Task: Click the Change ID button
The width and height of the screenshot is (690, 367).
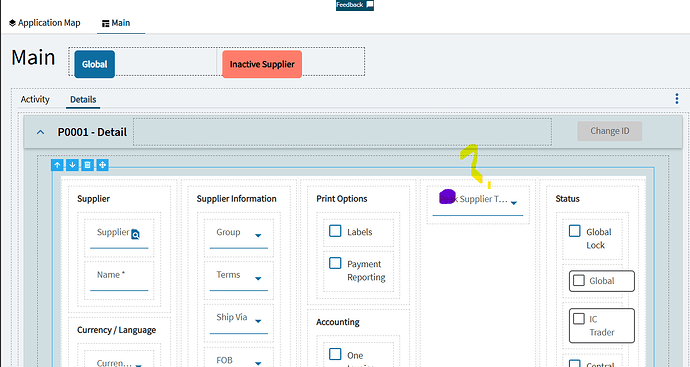Action: coord(609,131)
